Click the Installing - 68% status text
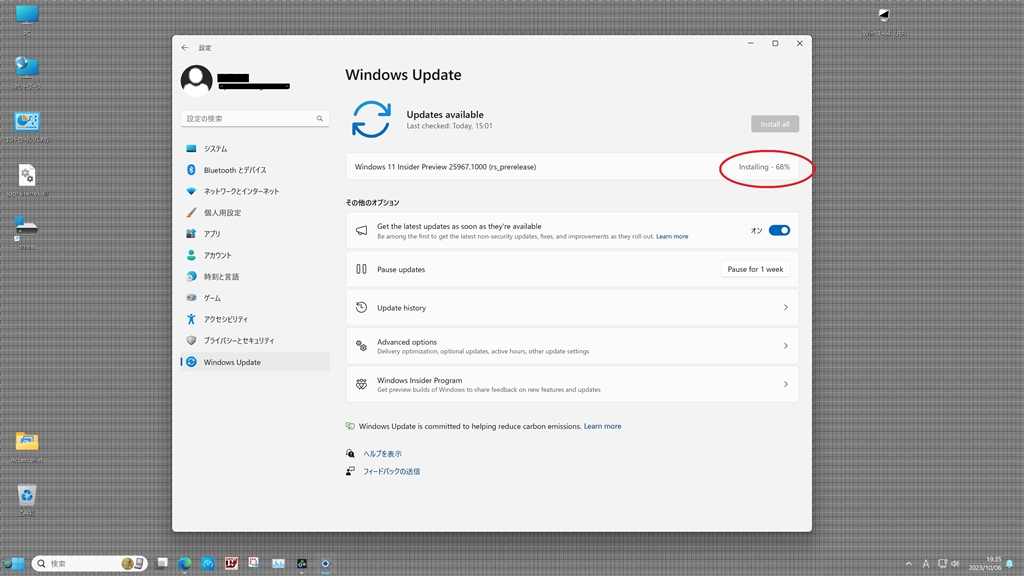1024x576 pixels. click(x=764, y=167)
